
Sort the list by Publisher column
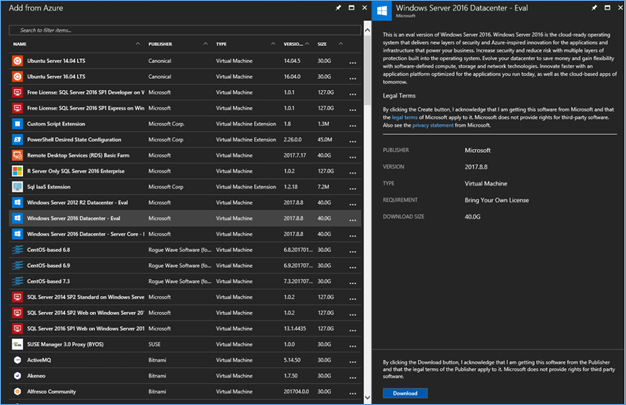click(160, 44)
